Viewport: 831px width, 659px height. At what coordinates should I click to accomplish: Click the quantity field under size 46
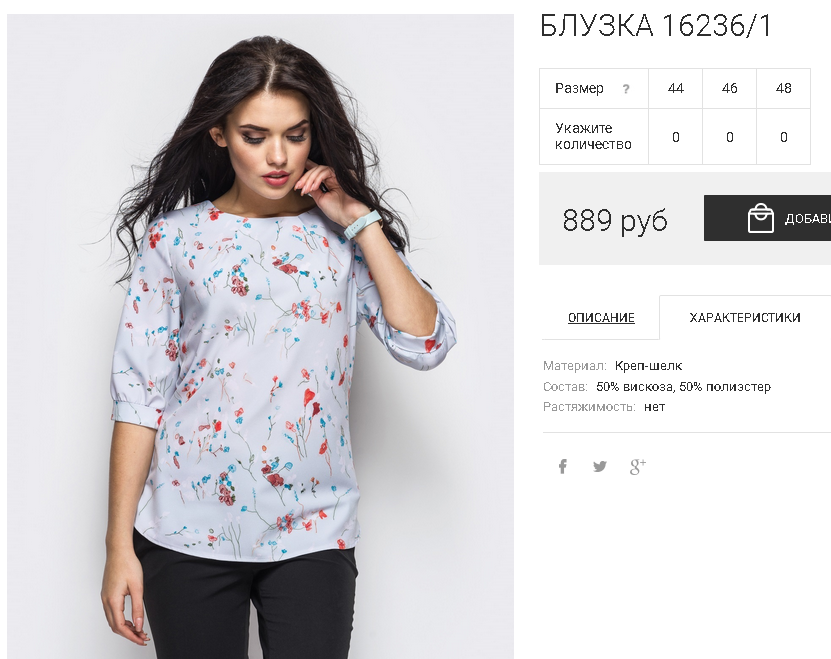pyautogui.click(x=729, y=137)
